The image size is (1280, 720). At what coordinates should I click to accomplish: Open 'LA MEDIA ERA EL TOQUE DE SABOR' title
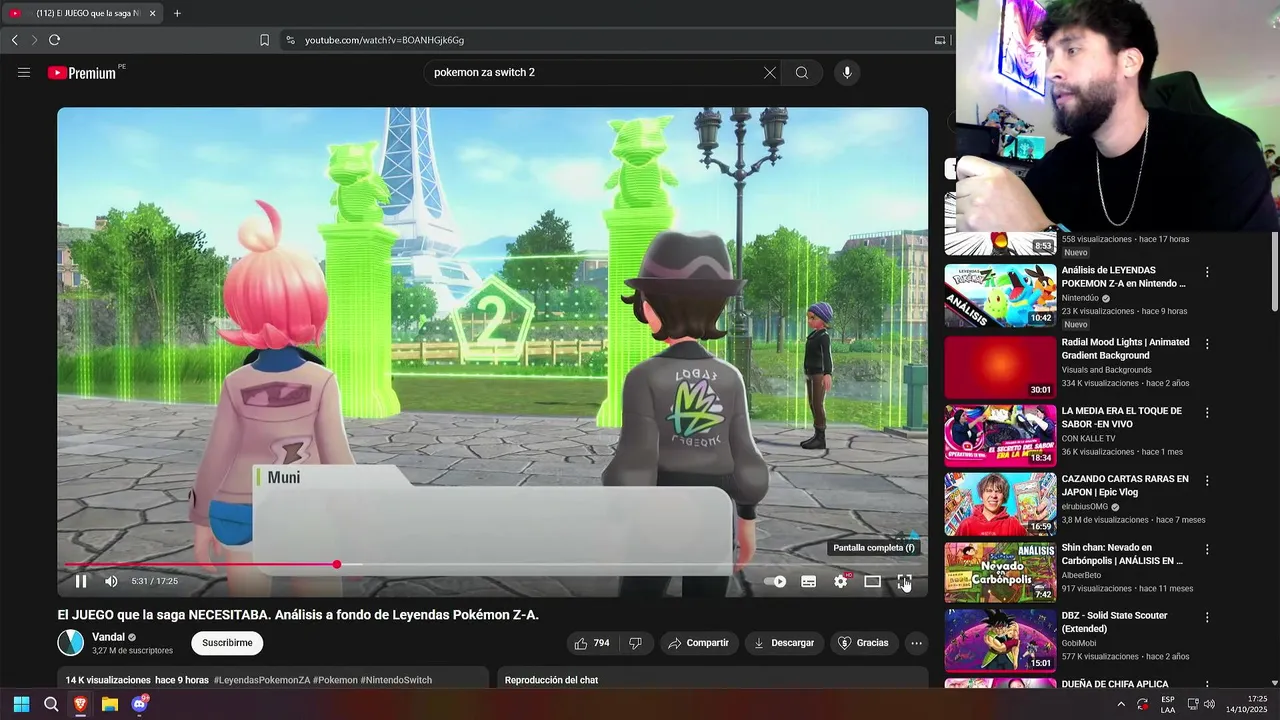[1121, 417]
